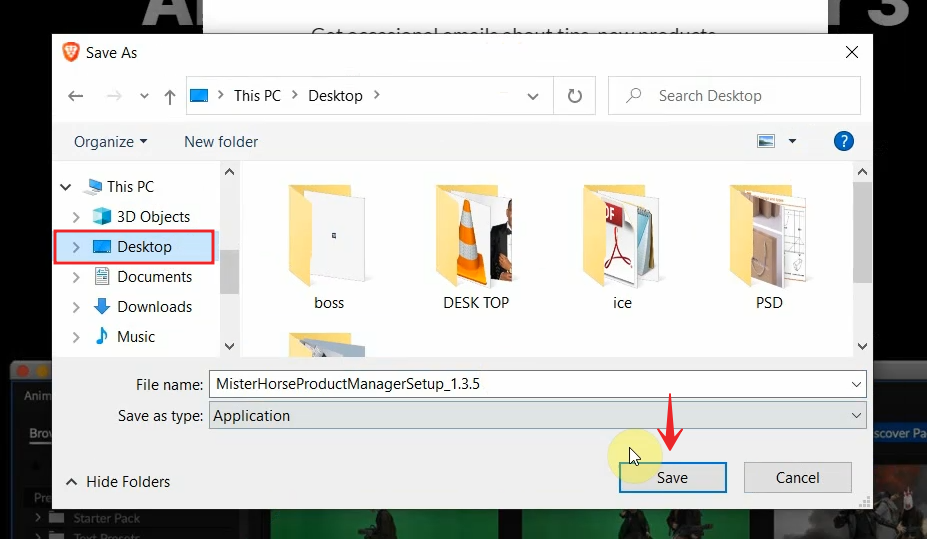The image size is (927, 539).
Task: Click the Cancel button
Action: pyautogui.click(x=798, y=478)
